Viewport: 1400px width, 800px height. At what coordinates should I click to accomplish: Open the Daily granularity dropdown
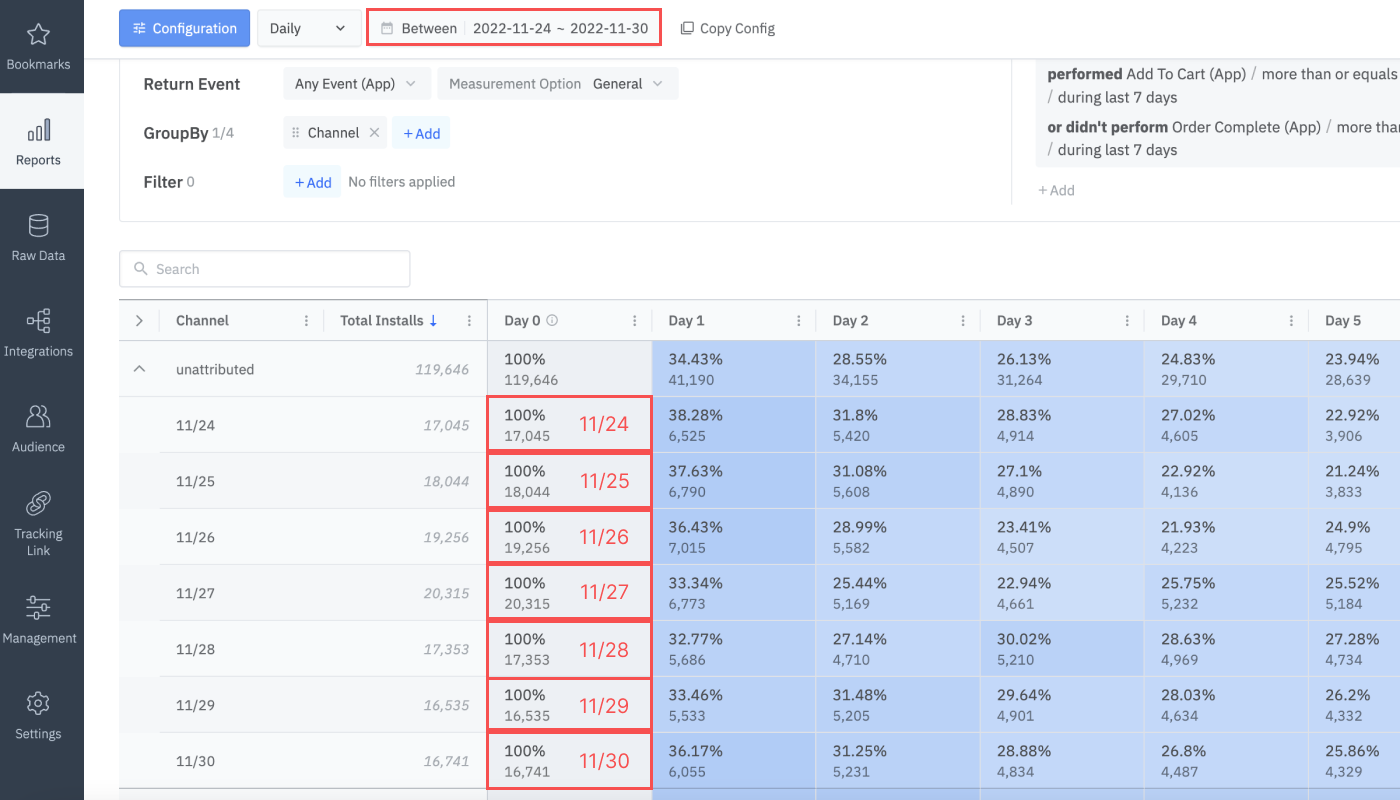(309, 28)
